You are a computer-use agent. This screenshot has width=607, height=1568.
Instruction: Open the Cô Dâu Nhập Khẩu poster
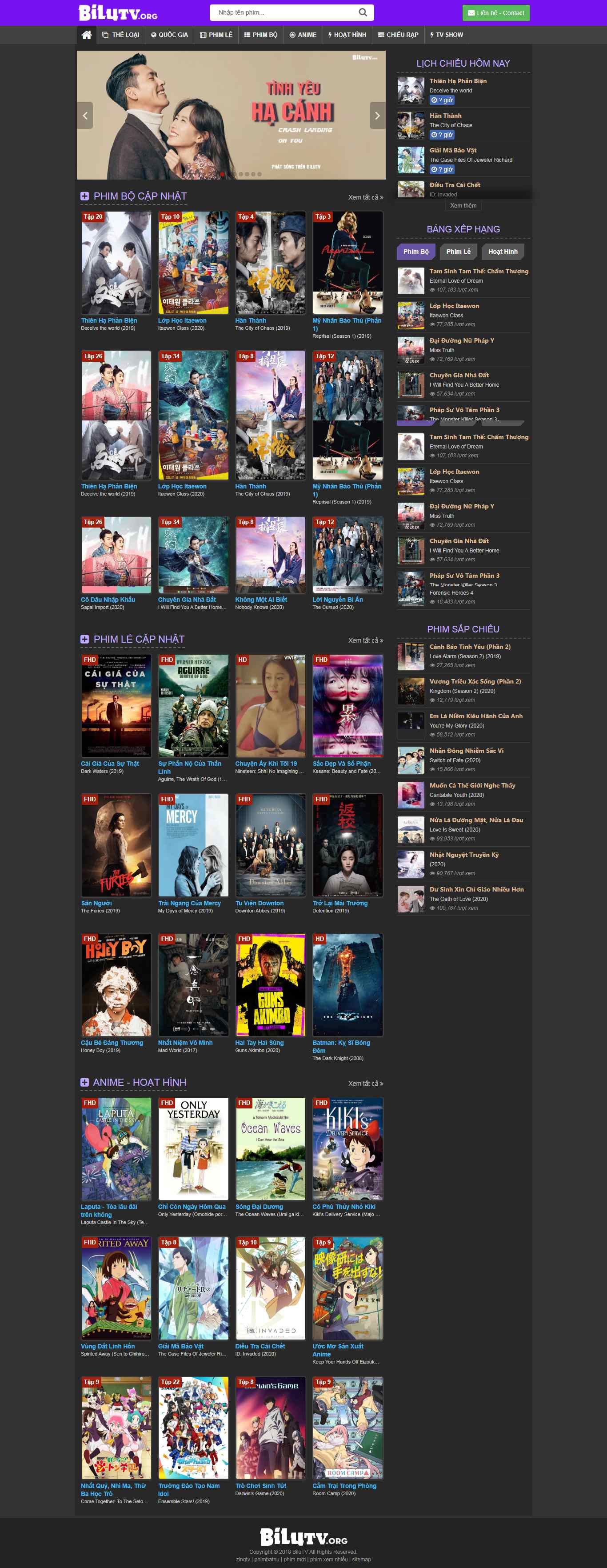(x=116, y=555)
